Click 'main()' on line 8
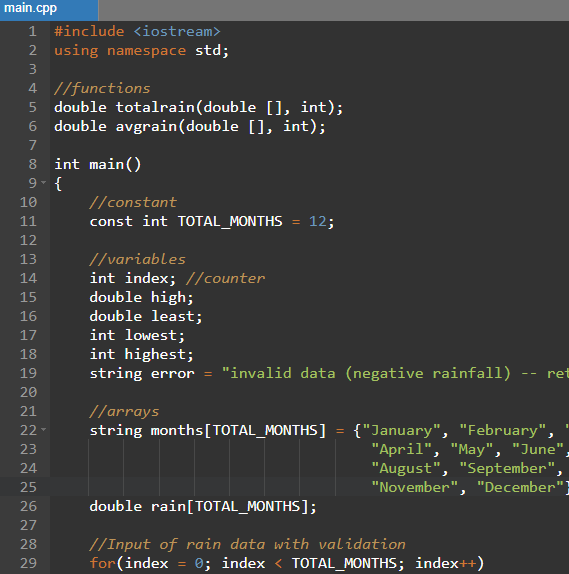The image size is (569, 574). (115, 164)
